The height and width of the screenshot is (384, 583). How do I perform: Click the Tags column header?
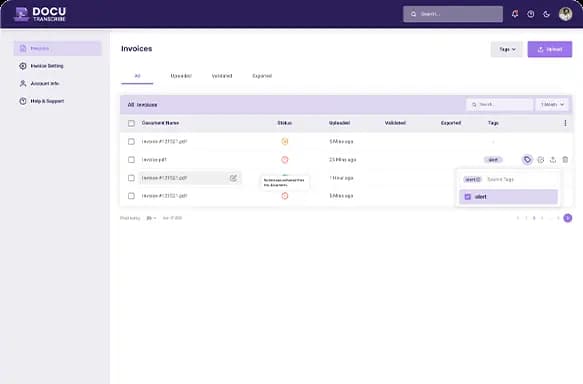pyautogui.click(x=493, y=123)
